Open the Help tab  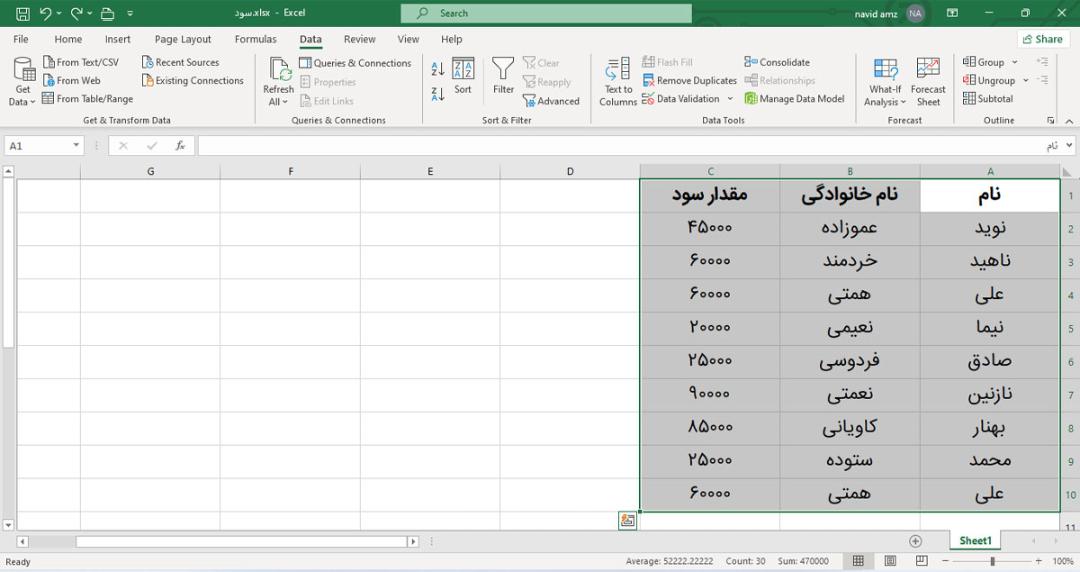[451, 39]
